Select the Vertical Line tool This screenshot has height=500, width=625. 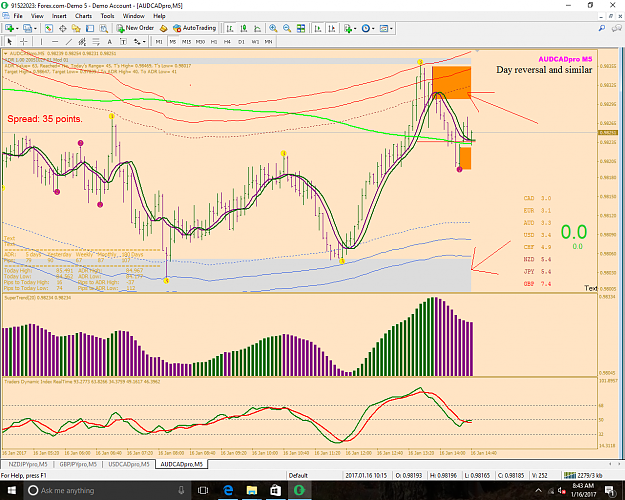pyautogui.click(x=41, y=41)
